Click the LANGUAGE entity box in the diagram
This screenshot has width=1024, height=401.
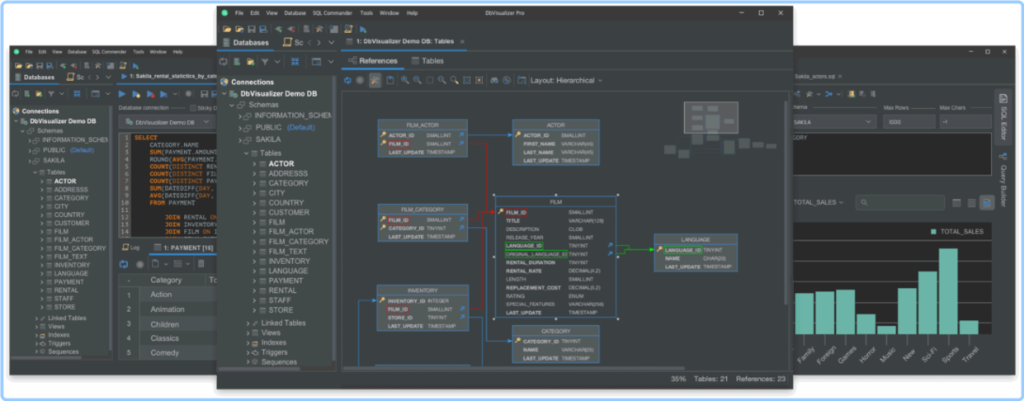(x=696, y=253)
